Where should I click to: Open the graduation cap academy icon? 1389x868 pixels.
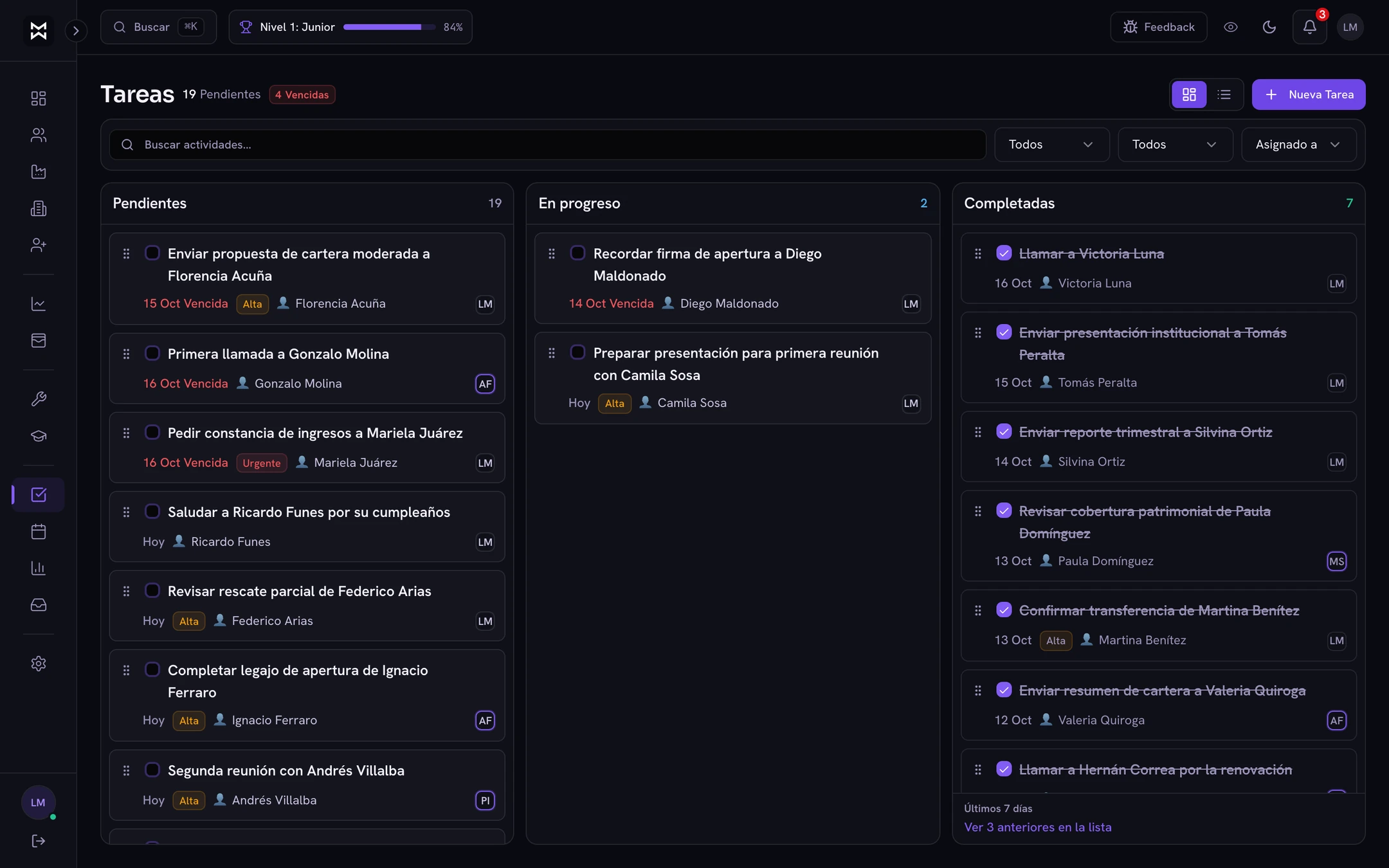click(39, 435)
